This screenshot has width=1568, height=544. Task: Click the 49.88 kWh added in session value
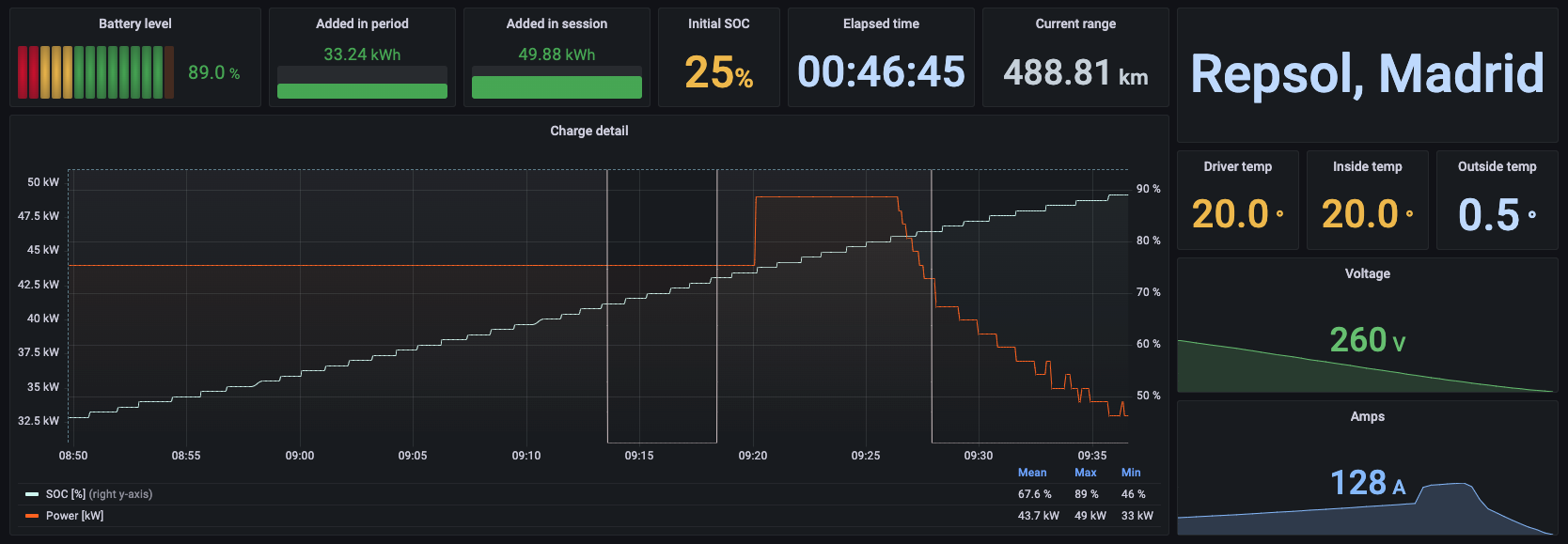[557, 54]
